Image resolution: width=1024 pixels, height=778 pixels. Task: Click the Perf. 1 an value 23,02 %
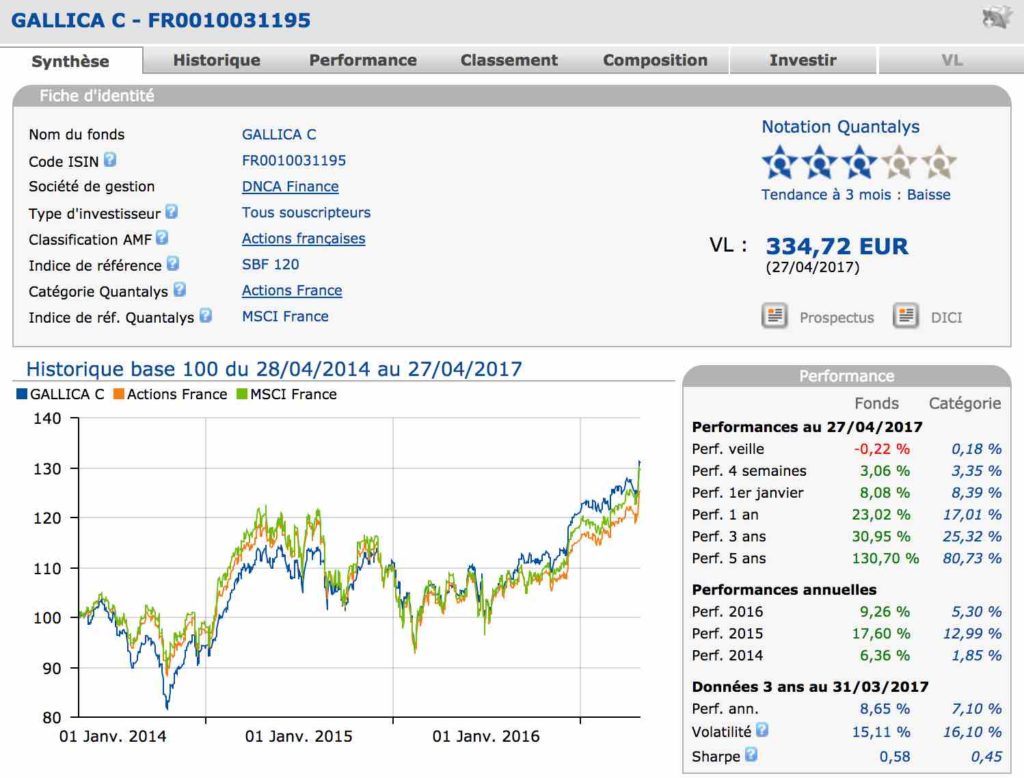pyautogui.click(x=881, y=514)
